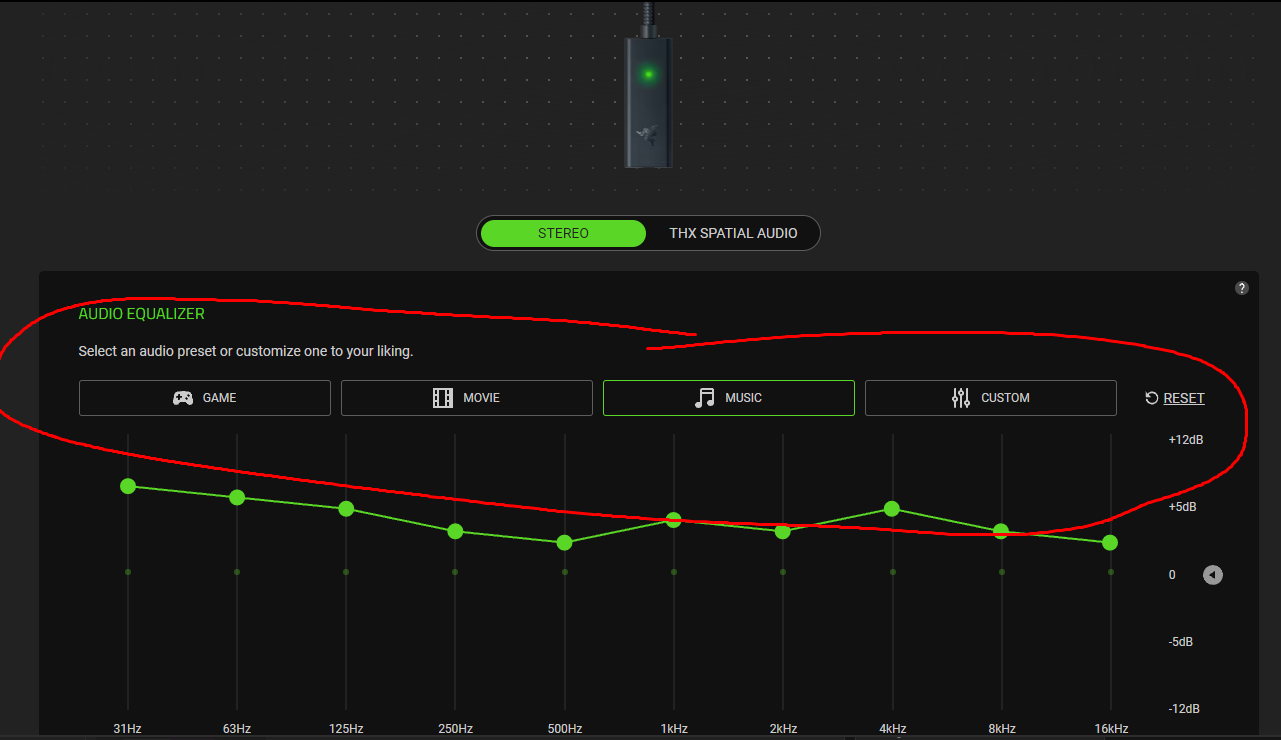Click the 63Hz equalizer slider handle
The height and width of the screenshot is (740, 1281).
tap(237, 497)
